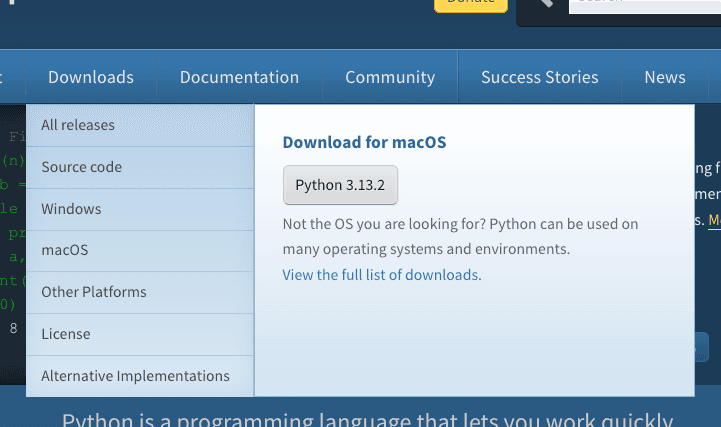Open the Downloads nav menu
Image resolution: width=721 pixels, height=427 pixels.
click(x=91, y=77)
